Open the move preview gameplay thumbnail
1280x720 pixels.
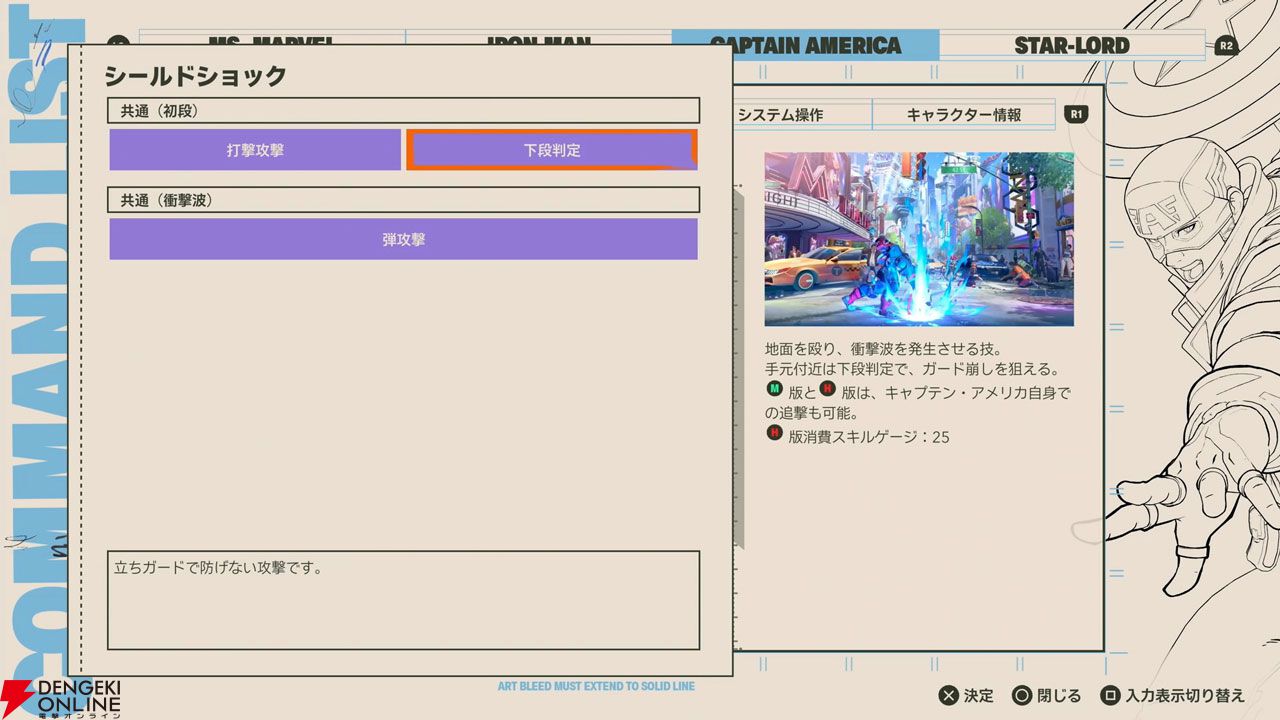(919, 239)
